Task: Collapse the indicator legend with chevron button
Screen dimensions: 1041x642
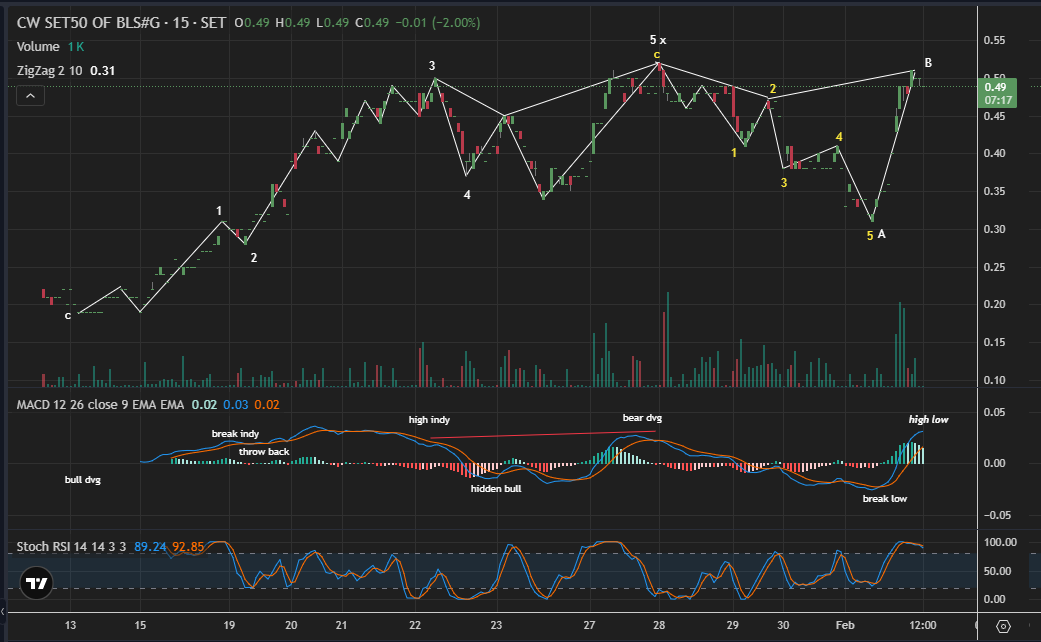Action: pos(31,96)
